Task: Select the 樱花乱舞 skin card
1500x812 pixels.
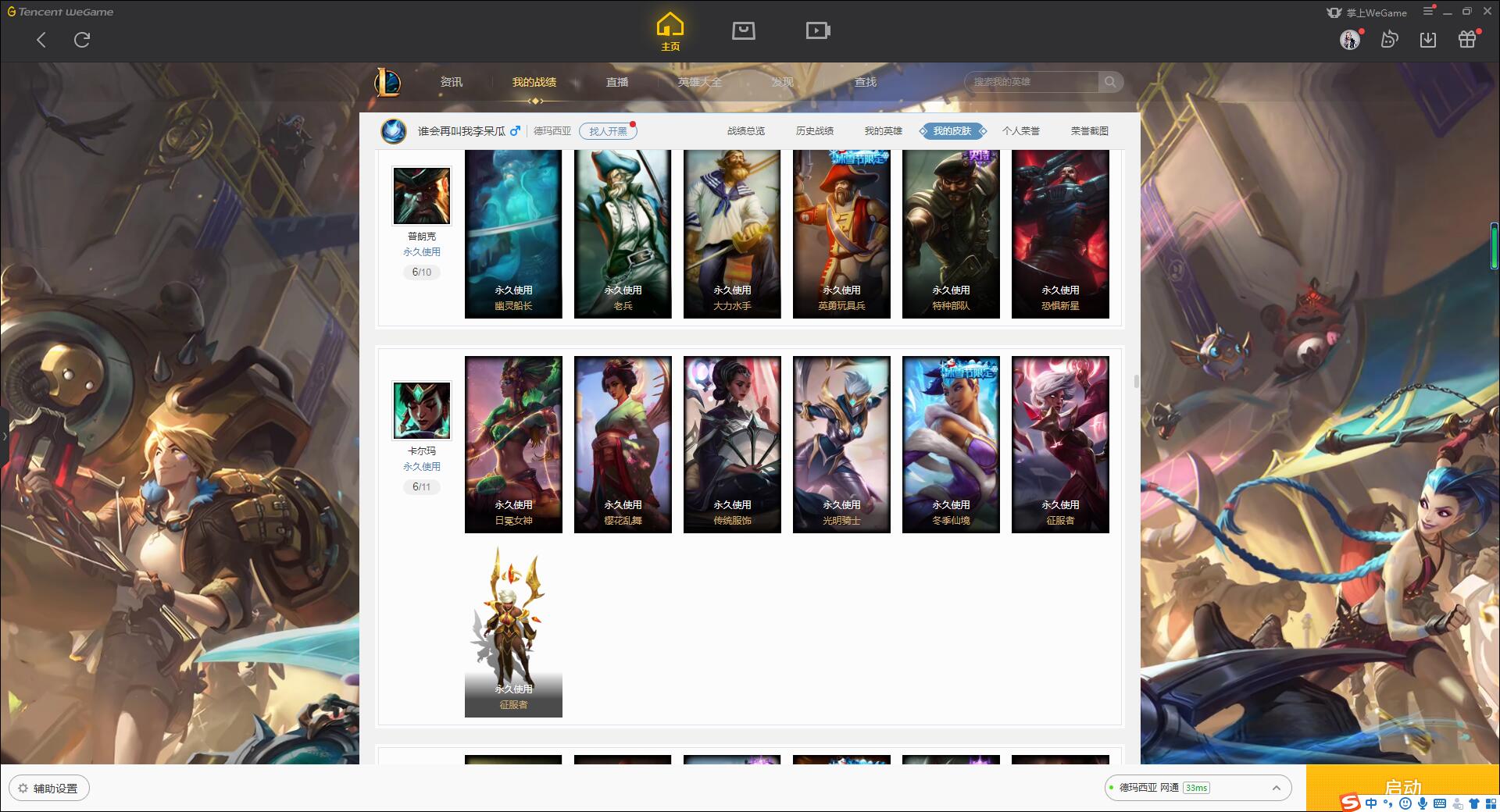Action: (x=623, y=445)
